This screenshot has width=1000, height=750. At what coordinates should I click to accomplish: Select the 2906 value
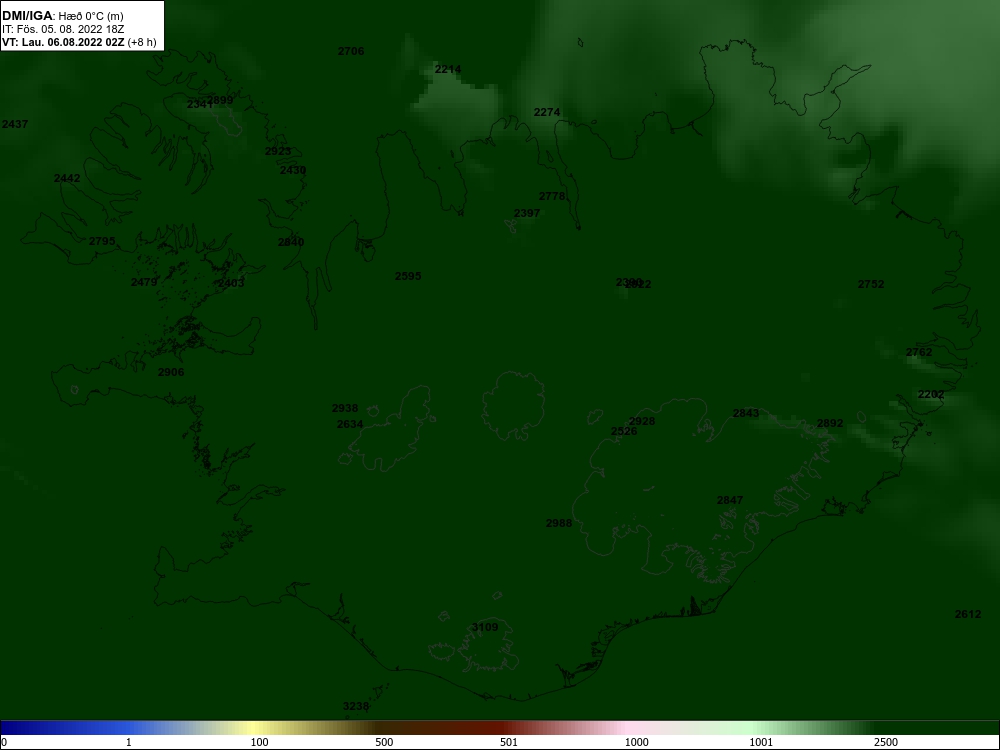pos(171,372)
